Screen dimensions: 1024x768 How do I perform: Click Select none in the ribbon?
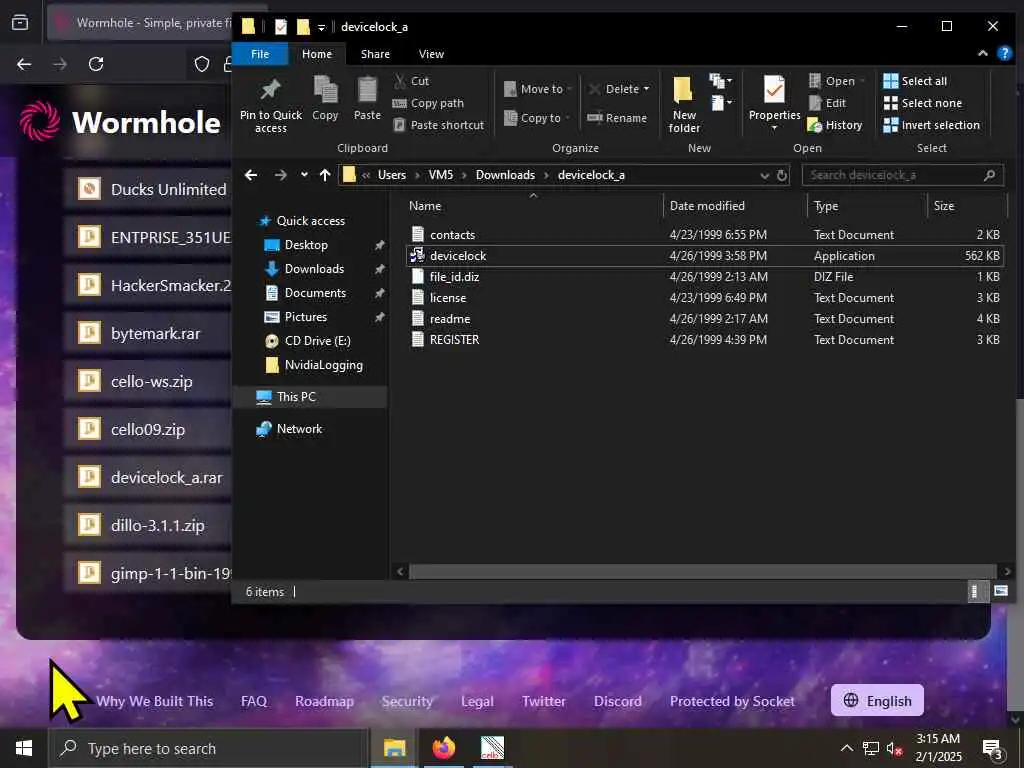tap(923, 103)
